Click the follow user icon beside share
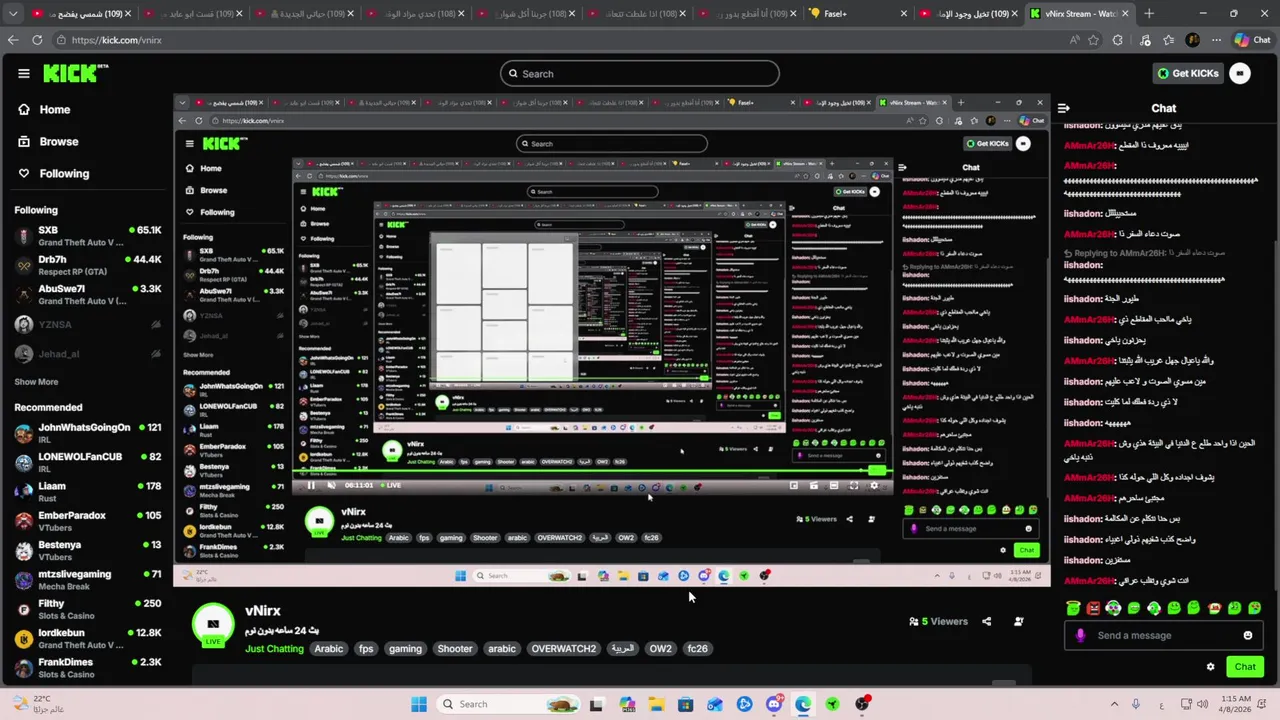Screen dimensions: 1280x720 [1018, 621]
